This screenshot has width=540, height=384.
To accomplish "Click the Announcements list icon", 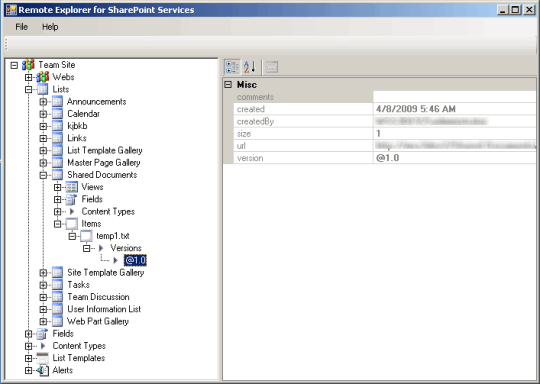I will point(57,102).
